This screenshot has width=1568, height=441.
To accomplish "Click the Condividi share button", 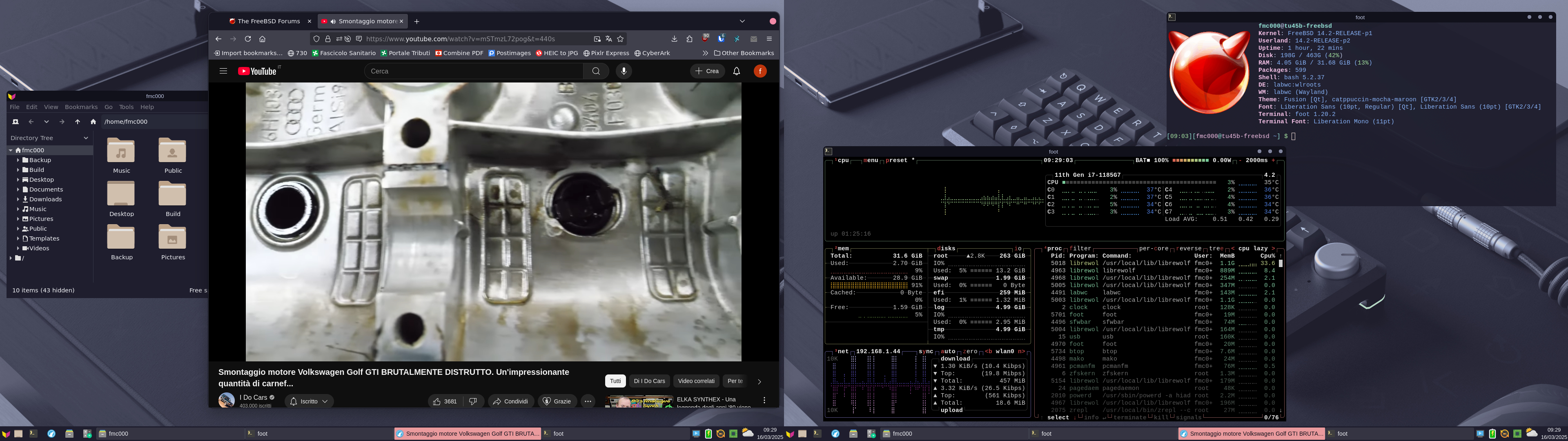I will (x=510, y=401).
